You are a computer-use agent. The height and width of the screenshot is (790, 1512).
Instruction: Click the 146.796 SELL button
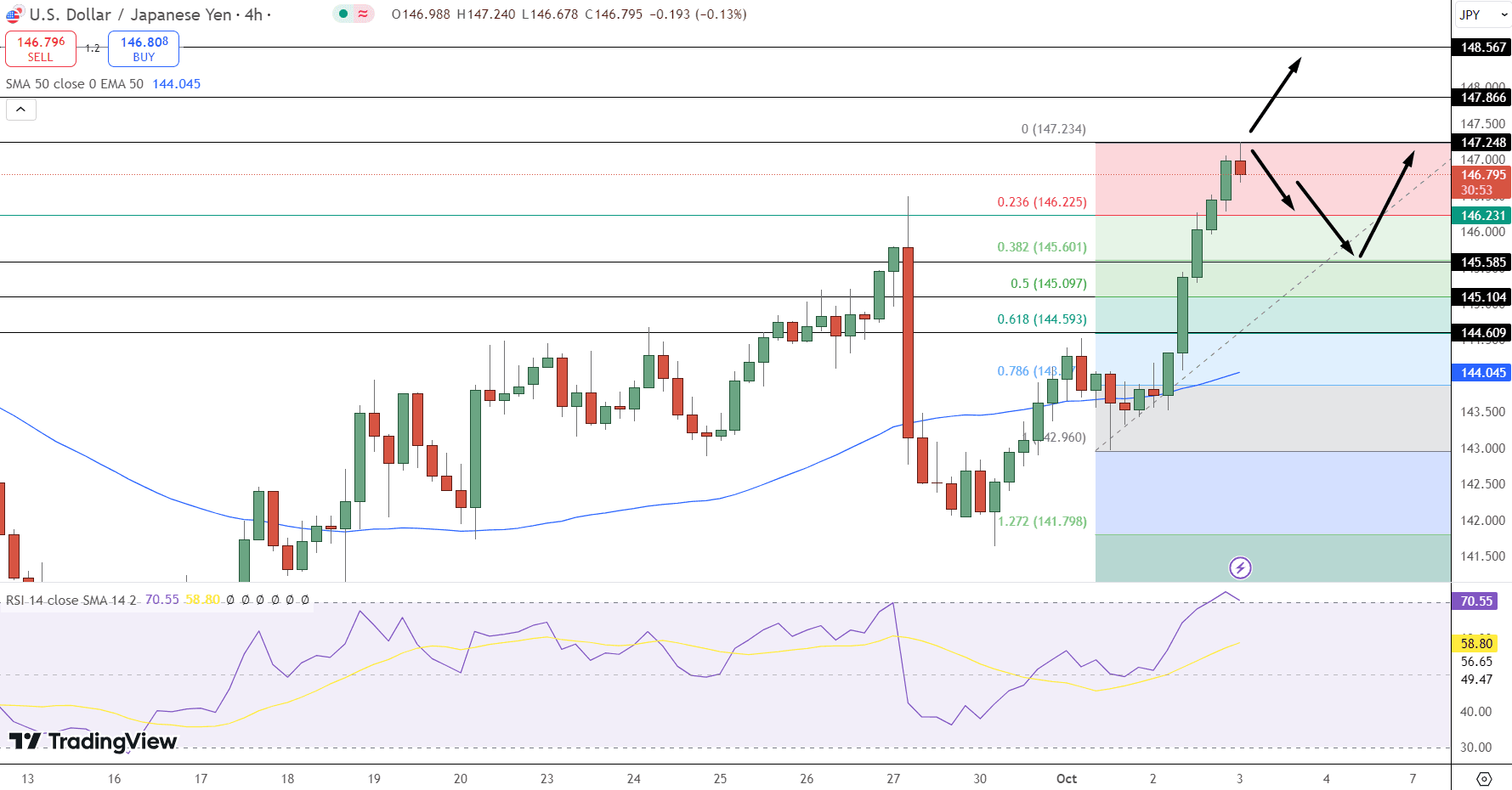[41, 48]
